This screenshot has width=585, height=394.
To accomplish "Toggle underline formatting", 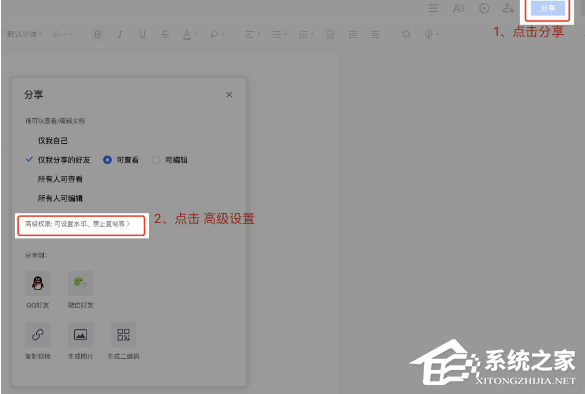I will tap(142, 34).
